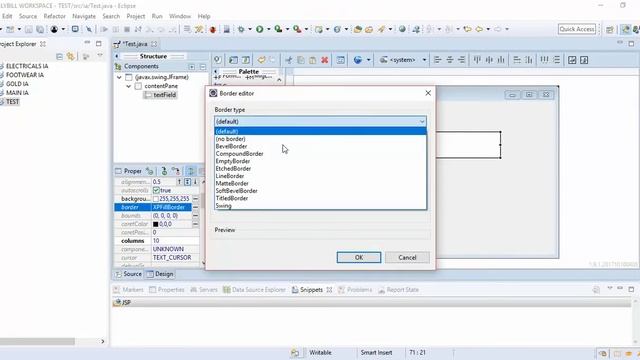
Task: Open the Data Source Explorer tab
Action: point(254,290)
